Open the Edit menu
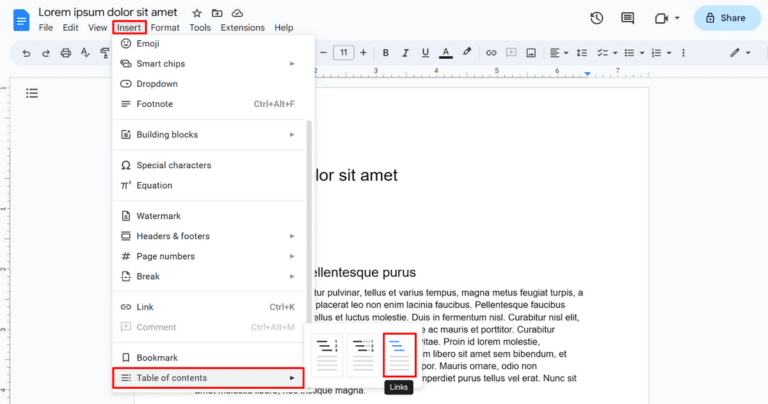This screenshot has width=768, height=404. coord(71,28)
